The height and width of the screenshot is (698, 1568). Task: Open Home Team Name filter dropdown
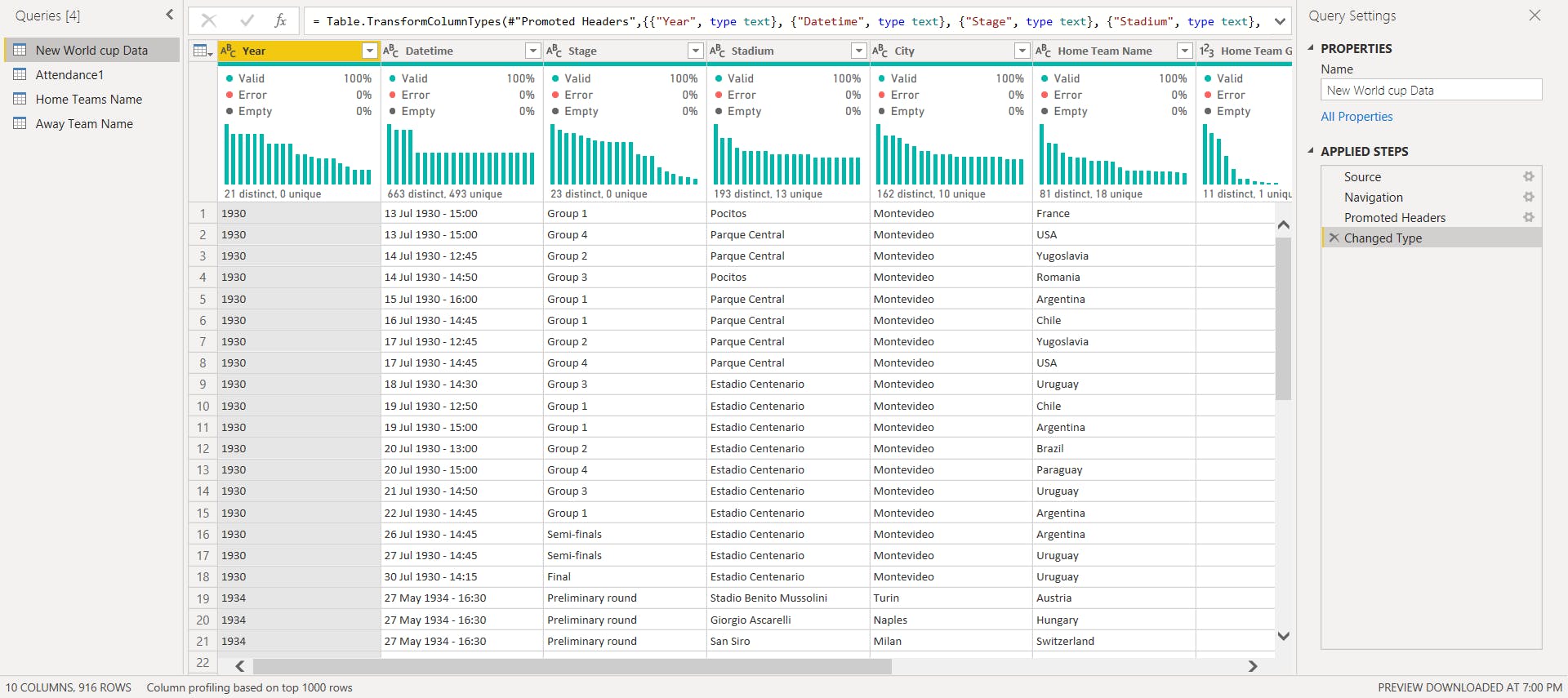[x=1185, y=51]
